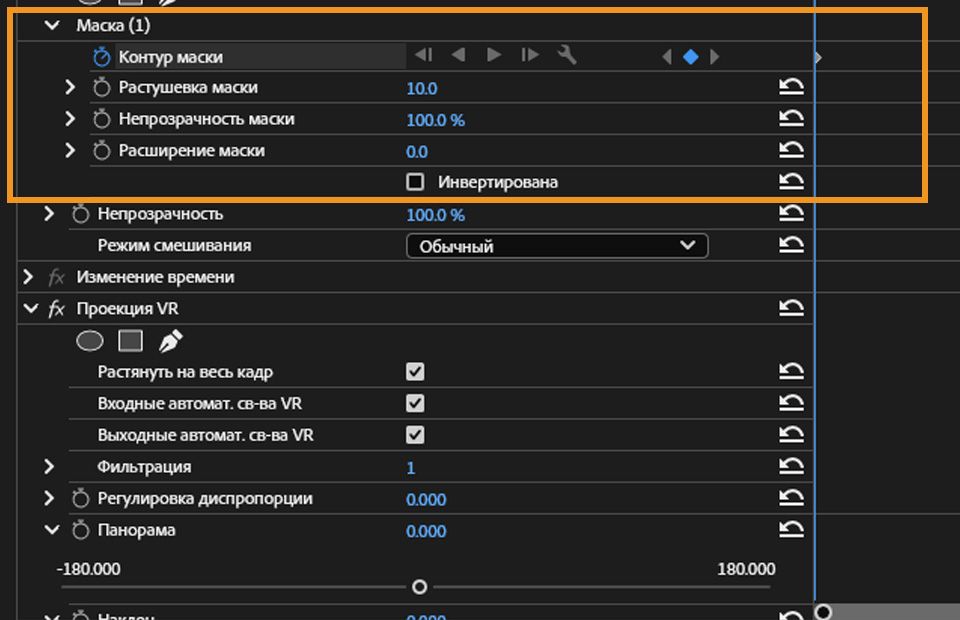Viewport: 960px width, 620px height.
Task: Go to next keyframe of Контур маски
Action: [x=714, y=57]
